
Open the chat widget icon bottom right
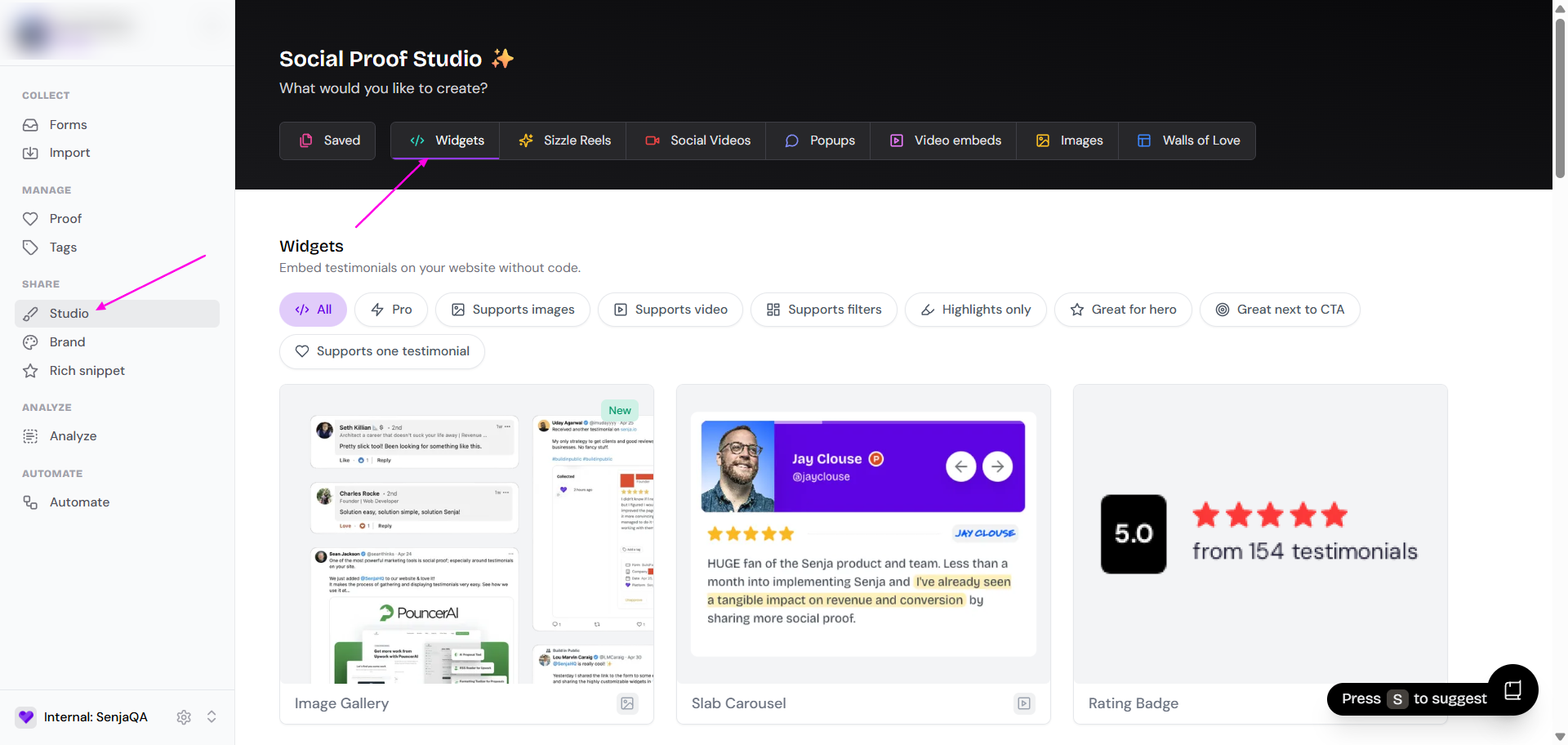(x=1512, y=690)
